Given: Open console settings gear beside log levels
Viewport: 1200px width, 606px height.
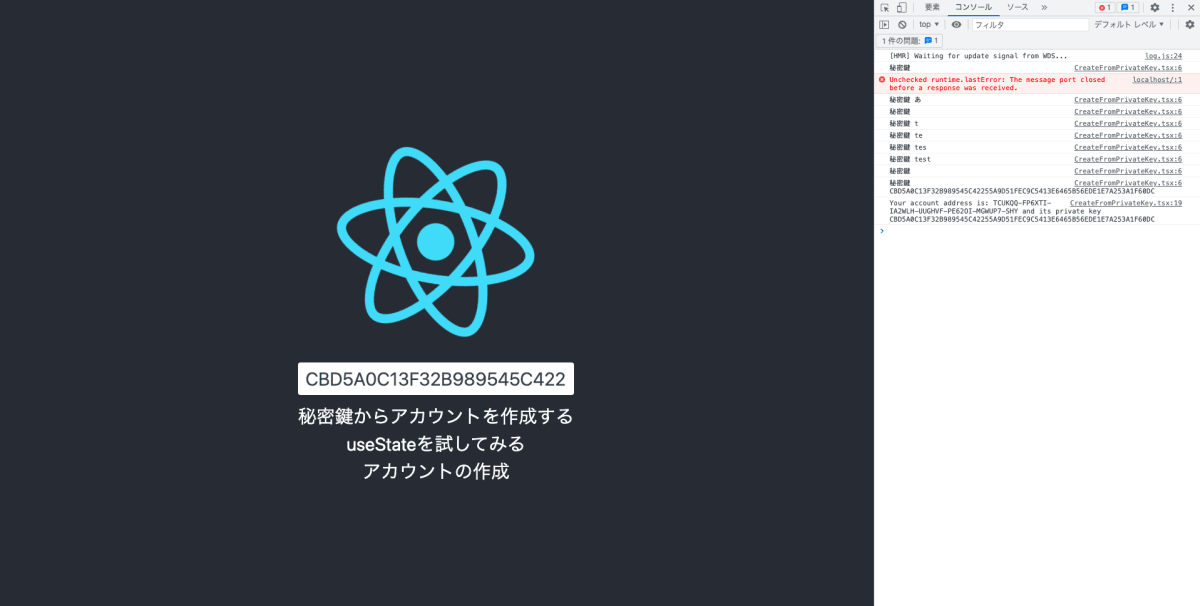Looking at the screenshot, I should click(1190, 24).
